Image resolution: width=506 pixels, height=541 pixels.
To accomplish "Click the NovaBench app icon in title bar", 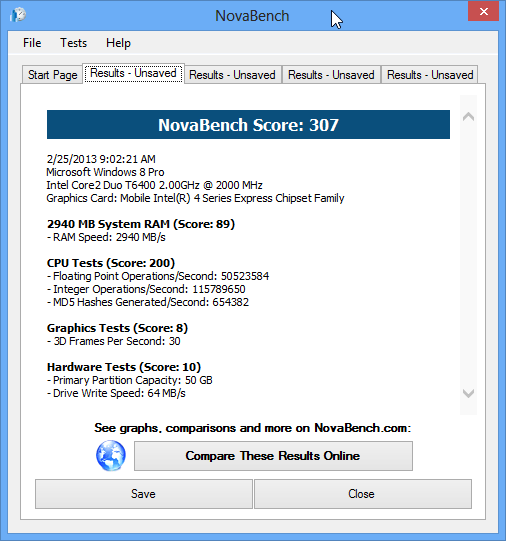I will tap(18, 15).
